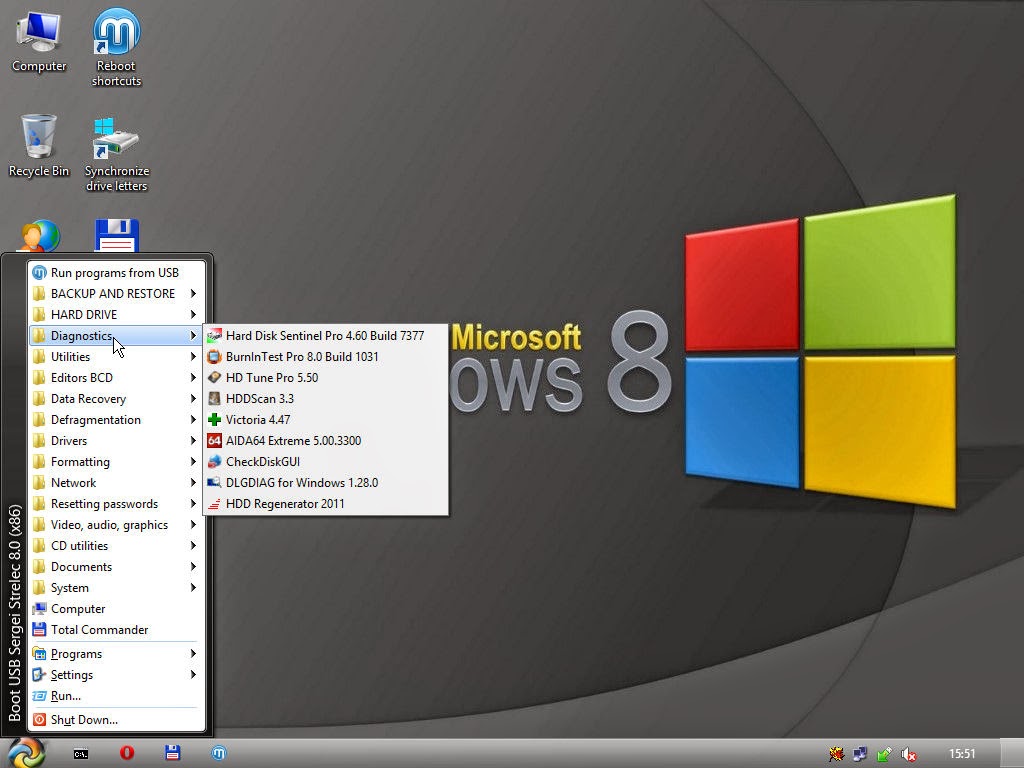Open the Computer desktop icon

tap(39, 40)
